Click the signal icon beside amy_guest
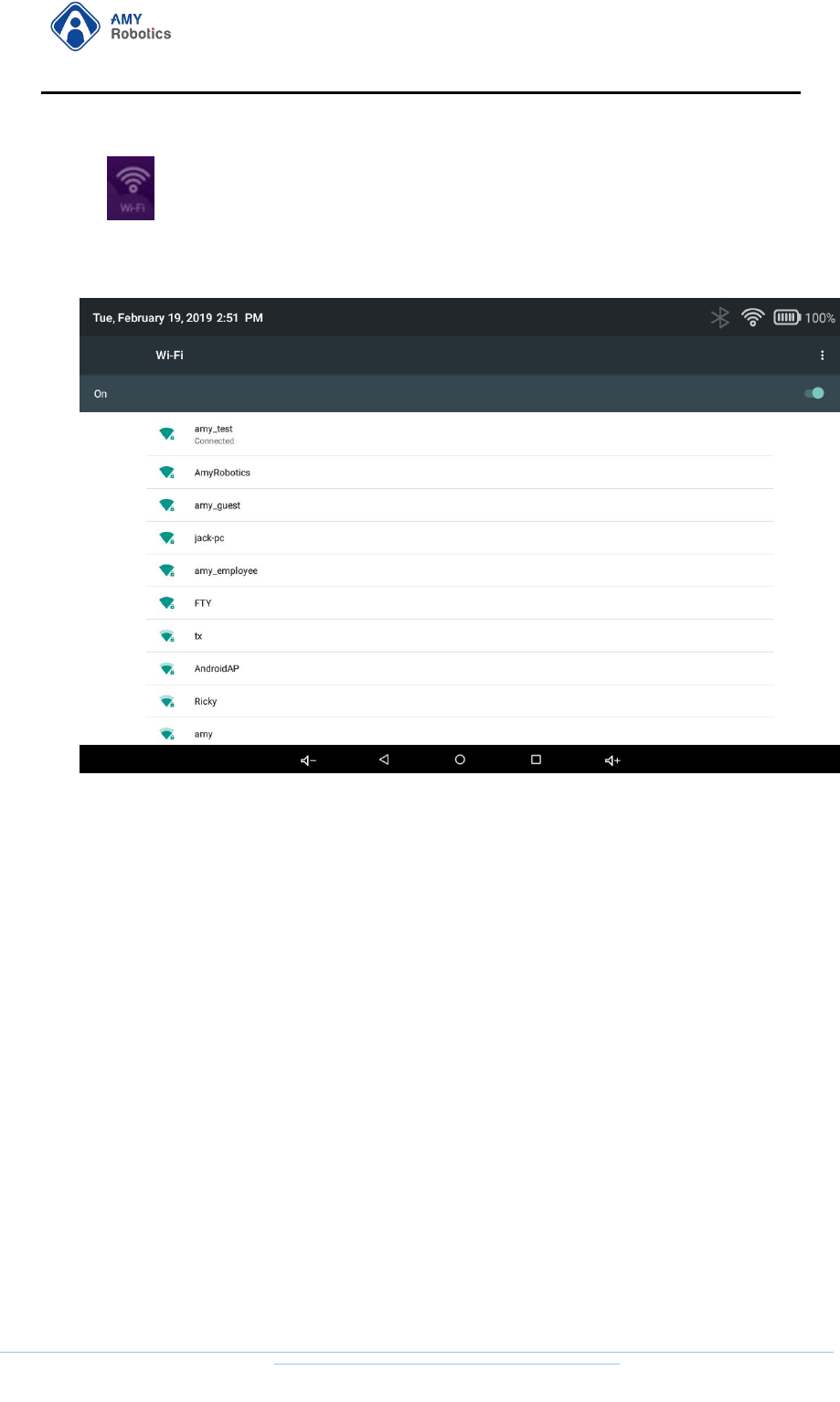The image size is (840, 1402). point(167,505)
